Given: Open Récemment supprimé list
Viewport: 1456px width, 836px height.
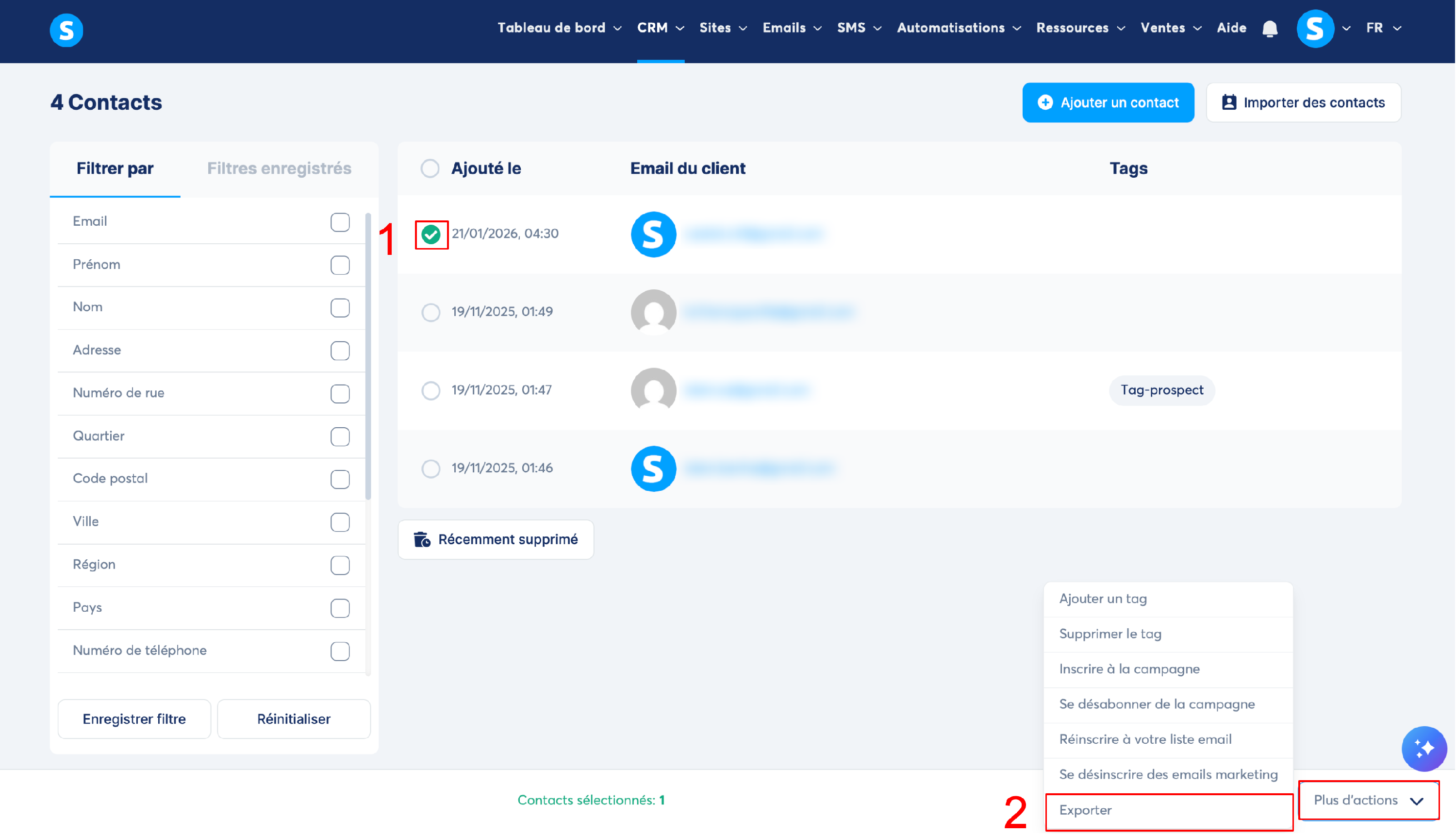Looking at the screenshot, I should pos(496,540).
